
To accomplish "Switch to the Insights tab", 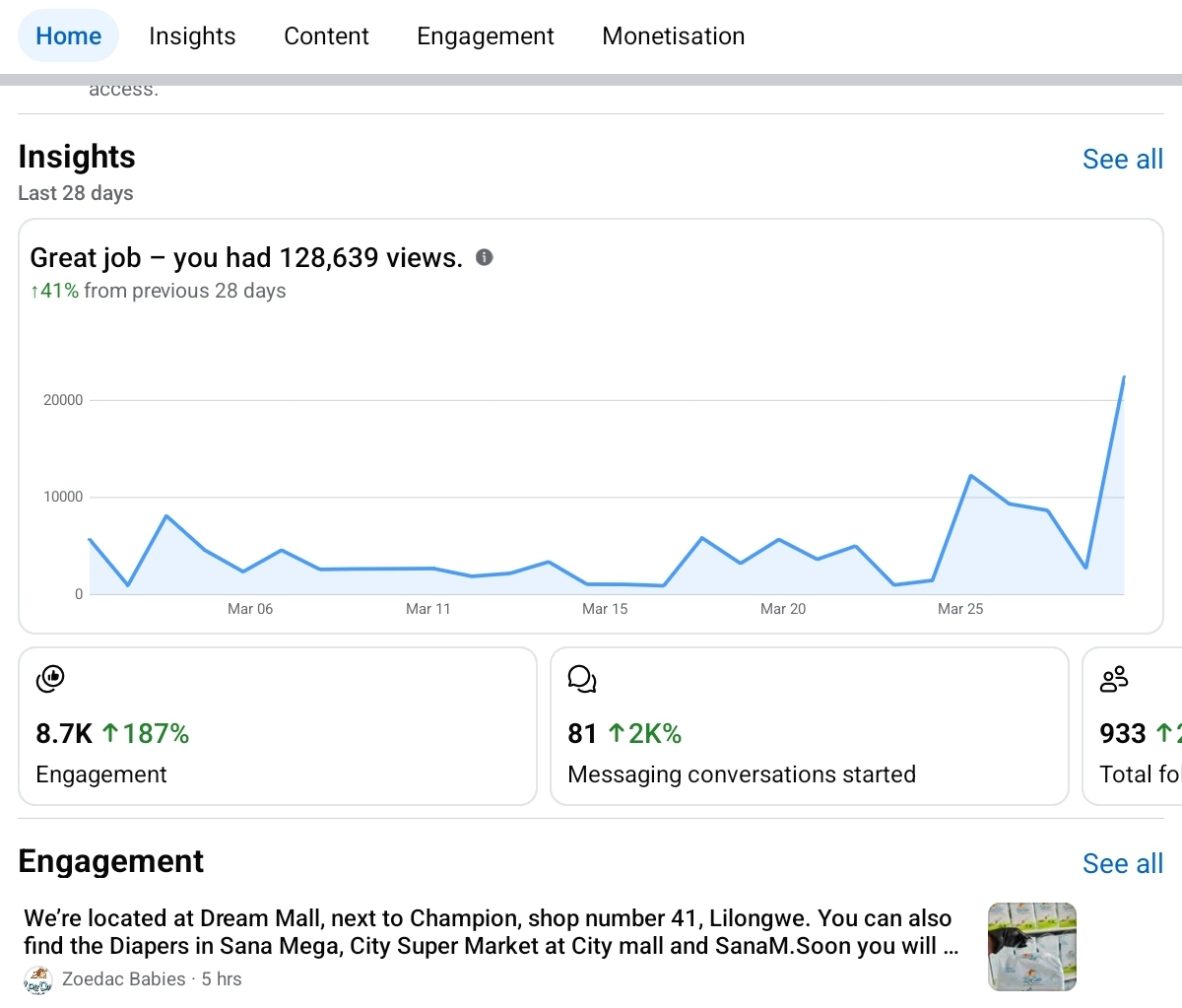I will (192, 36).
